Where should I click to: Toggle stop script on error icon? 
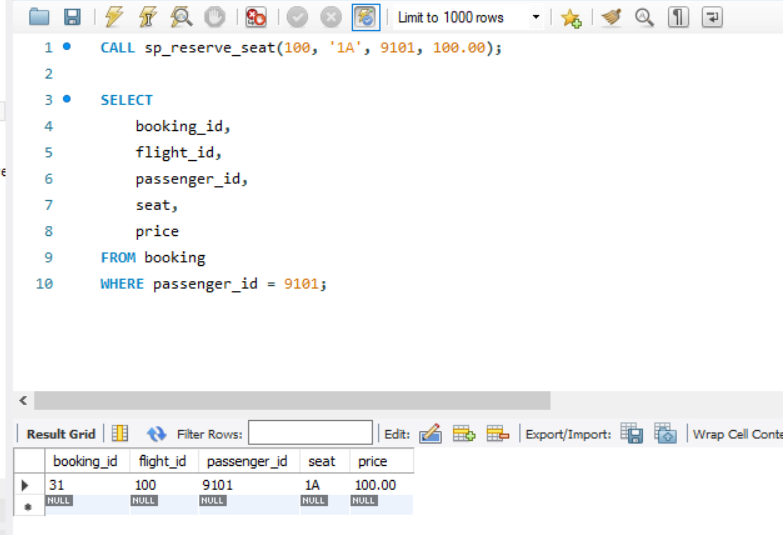click(256, 17)
